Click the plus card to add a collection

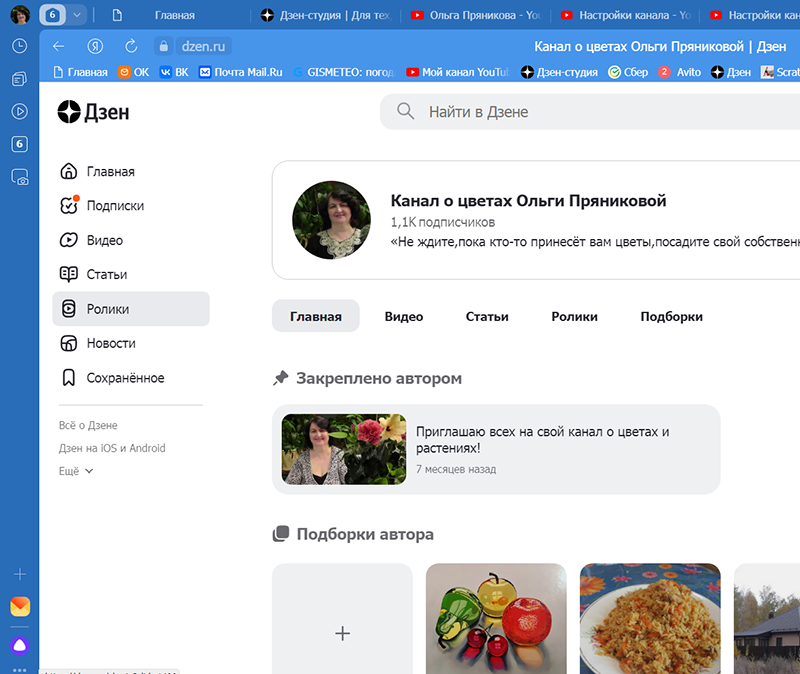[342, 633]
